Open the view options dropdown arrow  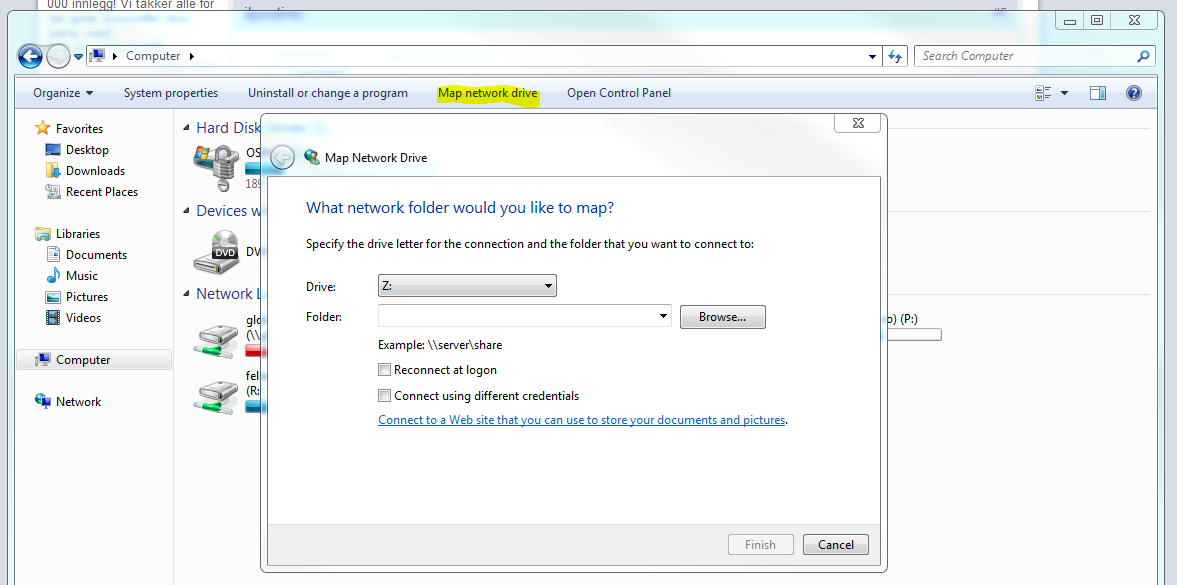coord(1064,93)
